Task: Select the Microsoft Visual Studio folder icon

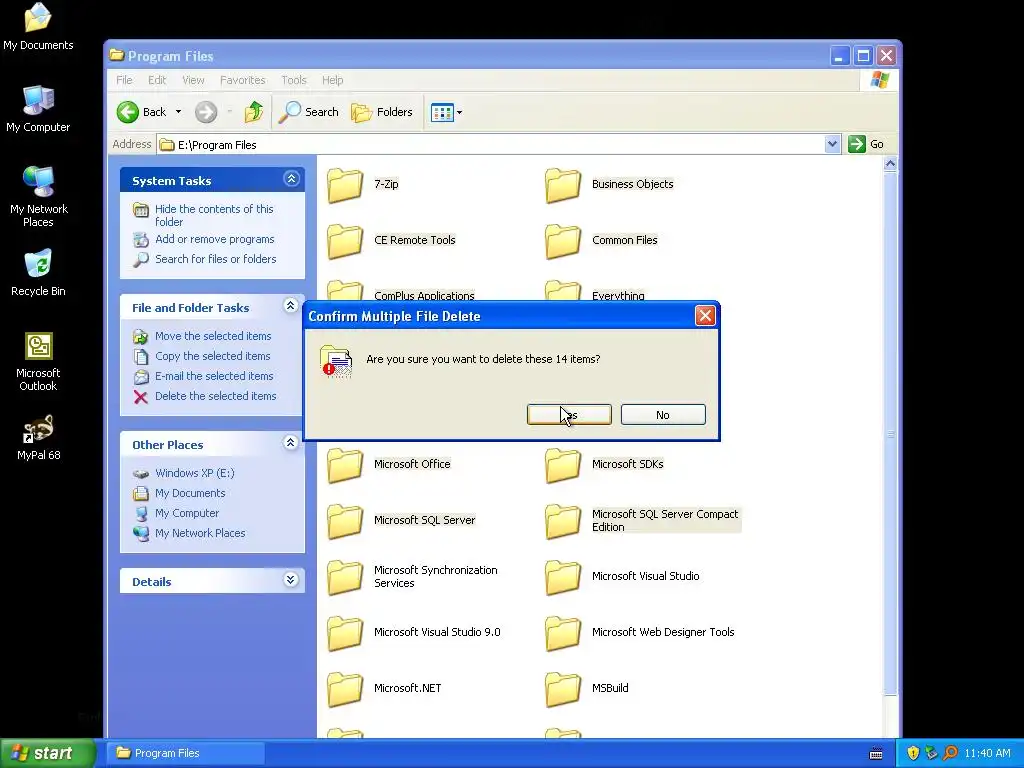Action: (562, 577)
